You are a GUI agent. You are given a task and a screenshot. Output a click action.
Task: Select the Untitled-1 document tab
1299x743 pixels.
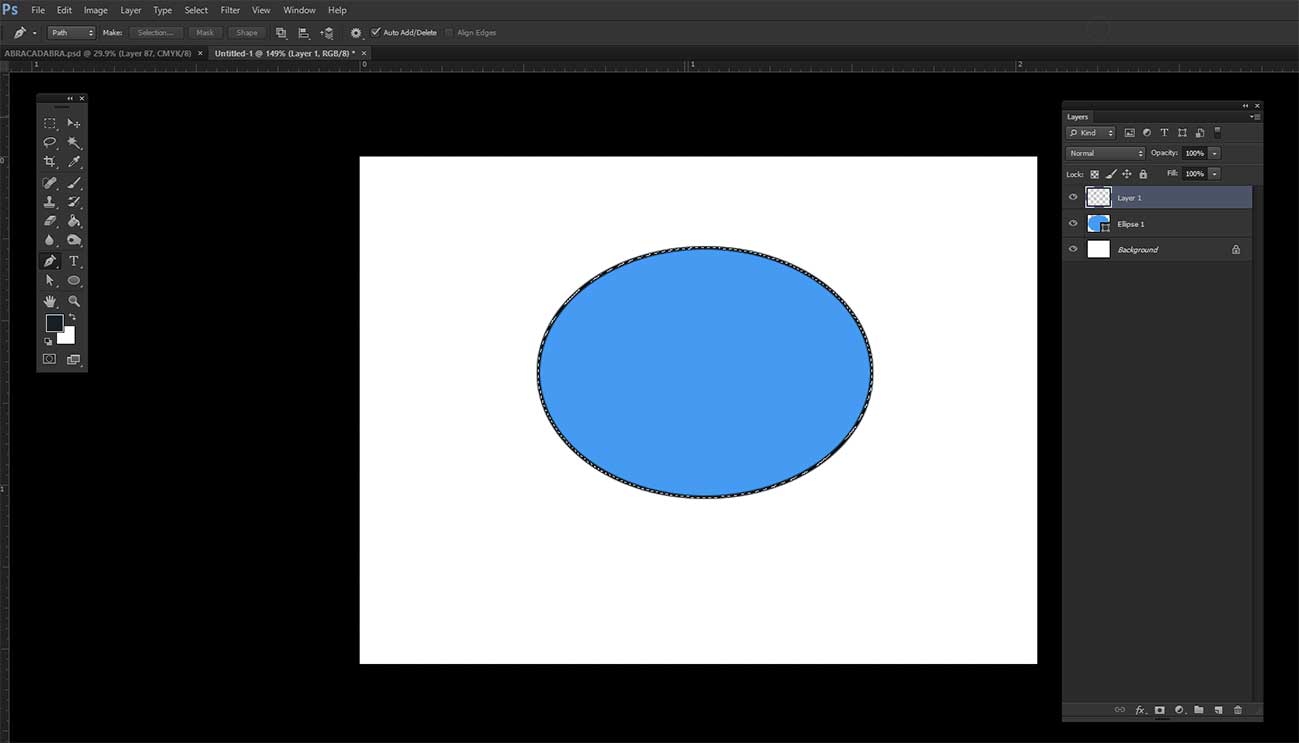(284, 53)
